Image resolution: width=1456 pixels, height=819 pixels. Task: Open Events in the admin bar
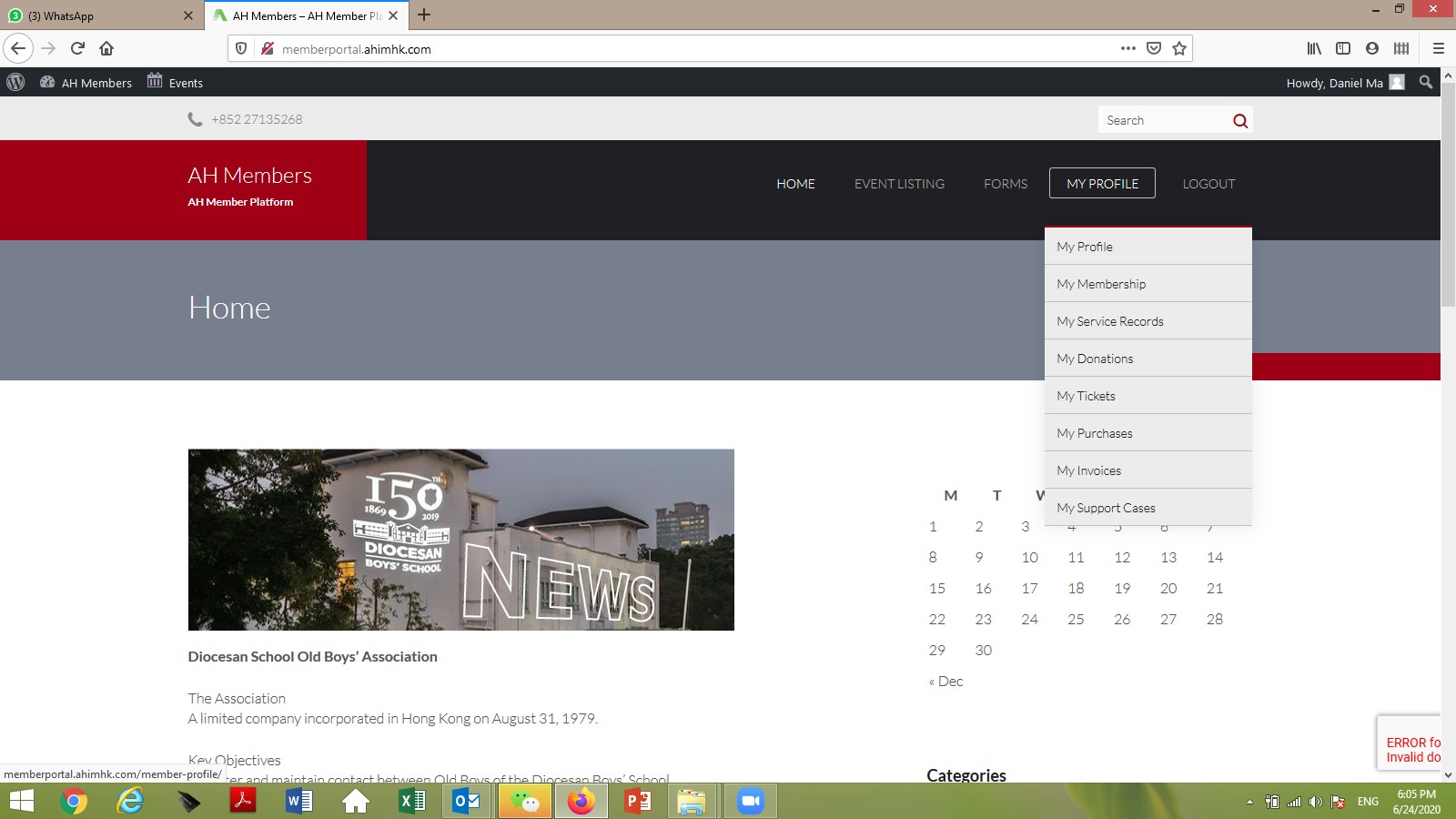coord(175,82)
